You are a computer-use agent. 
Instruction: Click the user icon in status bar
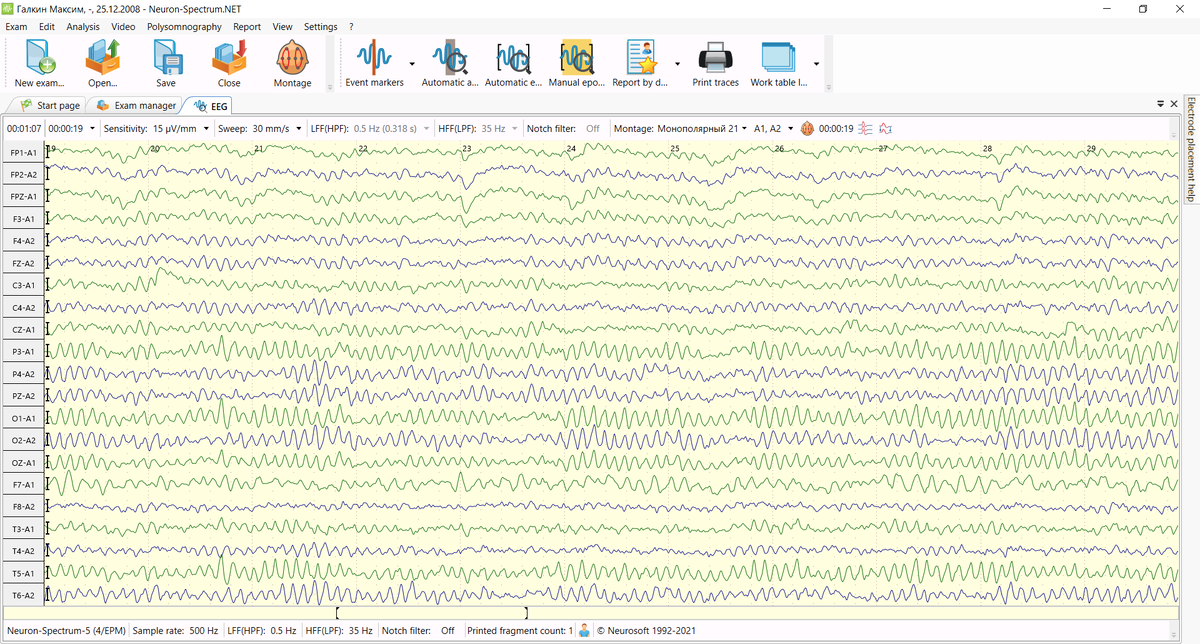(584, 631)
